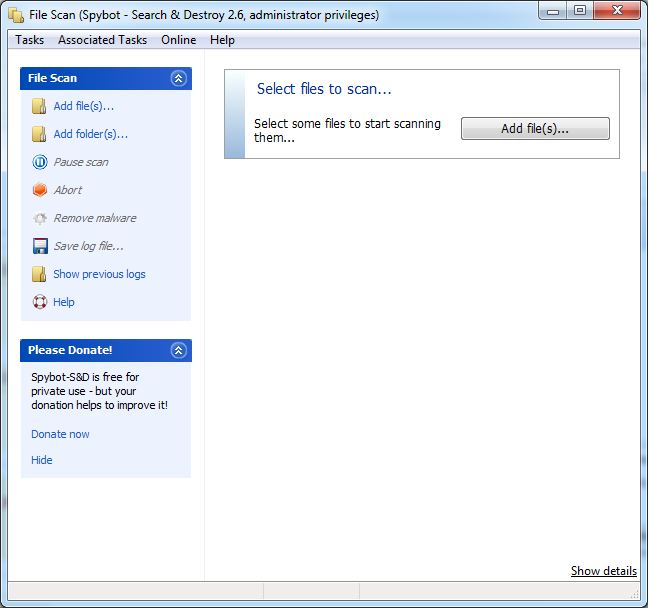Click the Spybot app icon in title bar
This screenshot has width=648, height=608.
(x=16, y=15)
